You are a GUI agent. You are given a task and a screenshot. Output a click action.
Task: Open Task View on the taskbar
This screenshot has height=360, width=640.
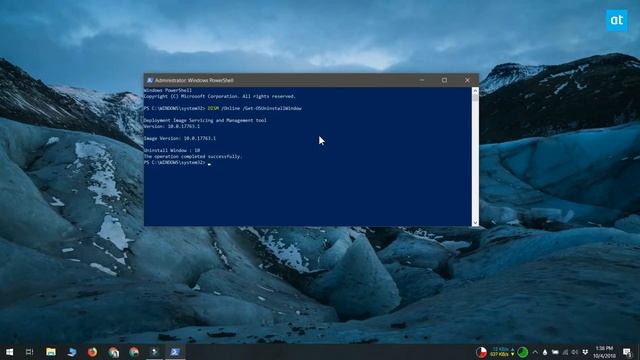29,352
